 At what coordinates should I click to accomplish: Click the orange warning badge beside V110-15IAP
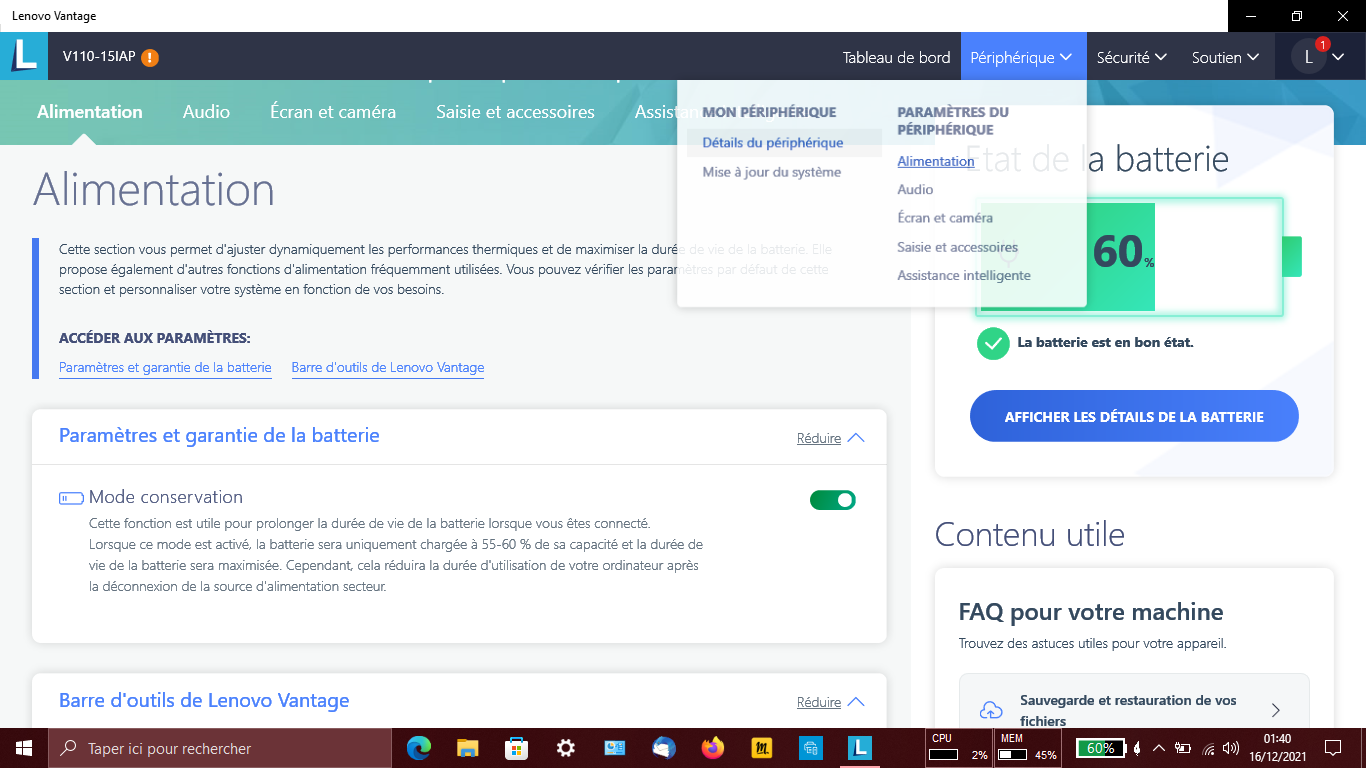(x=150, y=58)
